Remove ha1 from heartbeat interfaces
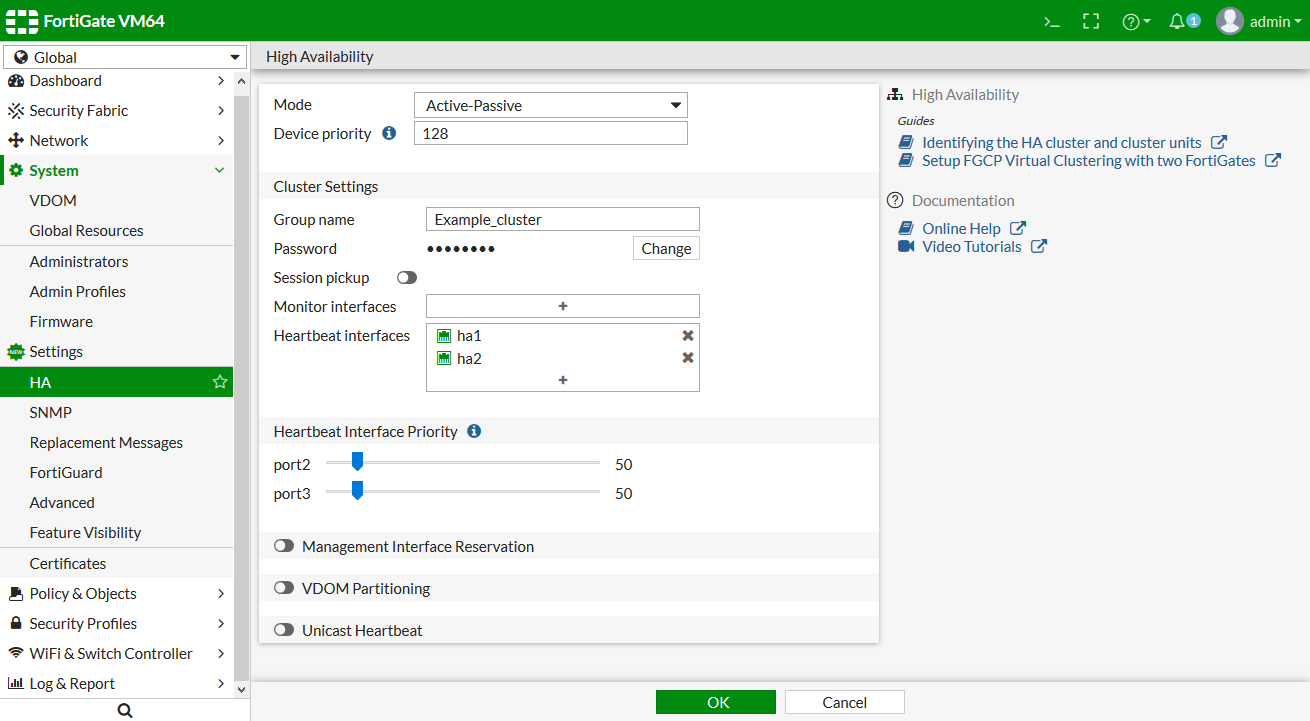The height and width of the screenshot is (721, 1310). 688,336
